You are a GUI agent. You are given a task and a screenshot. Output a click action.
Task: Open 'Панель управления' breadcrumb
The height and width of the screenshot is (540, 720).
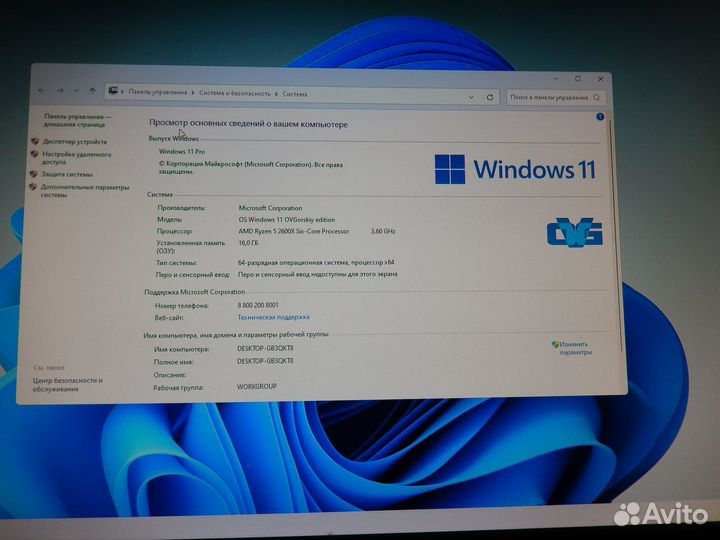(158, 92)
